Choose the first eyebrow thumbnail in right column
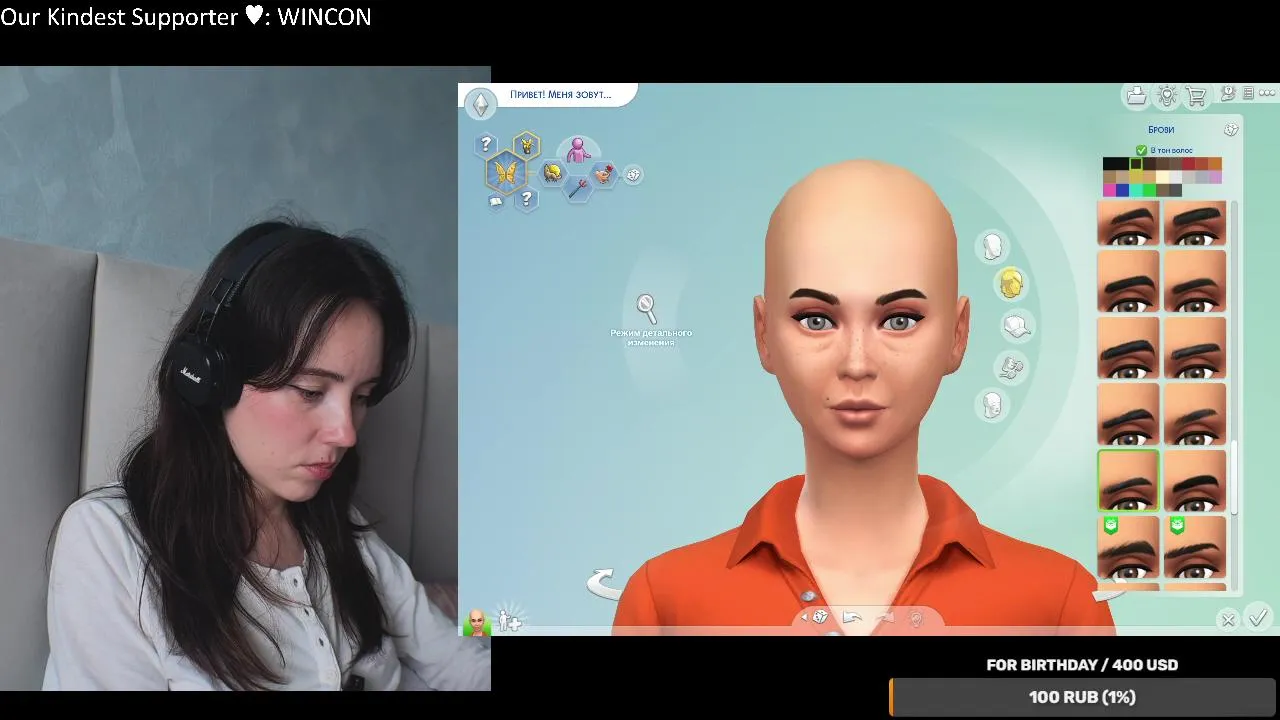The width and height of the screenshot is (1280, 720). point(1195,223)
